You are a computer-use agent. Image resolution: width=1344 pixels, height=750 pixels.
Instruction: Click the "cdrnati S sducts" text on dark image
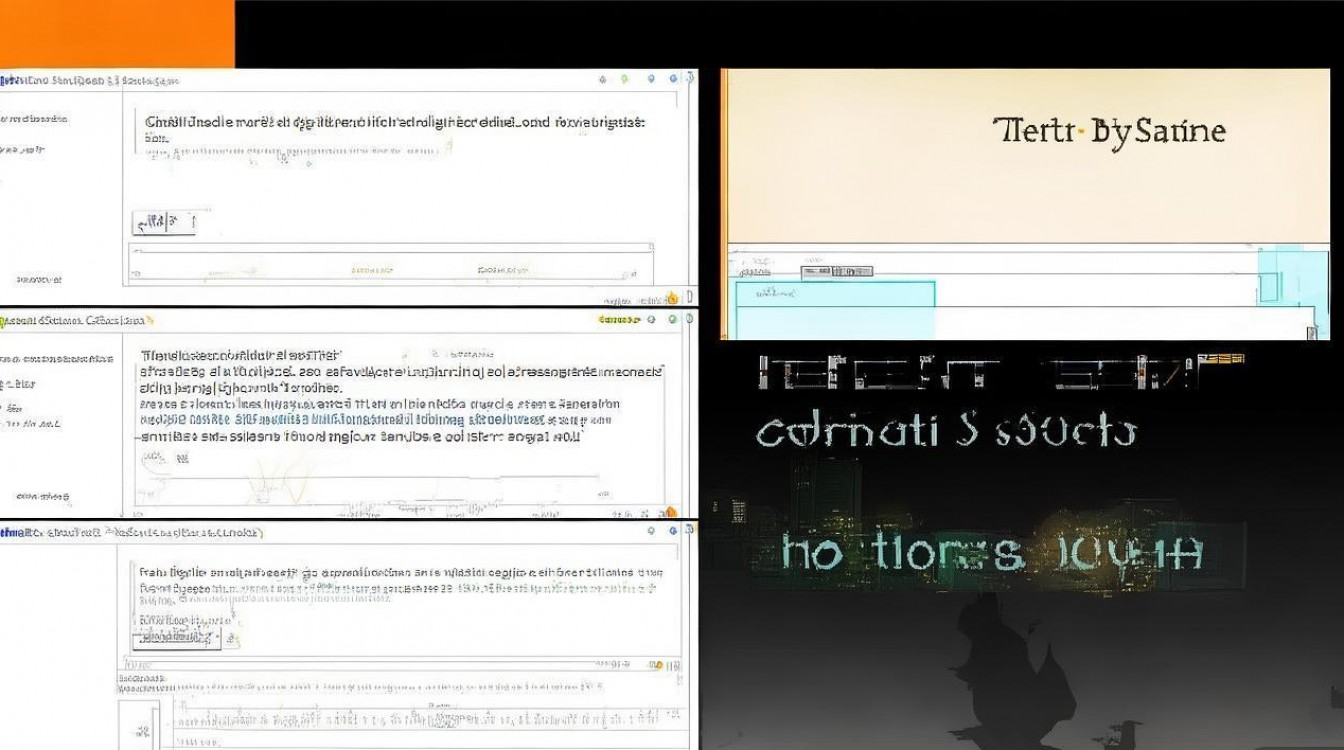pos(945,432)
